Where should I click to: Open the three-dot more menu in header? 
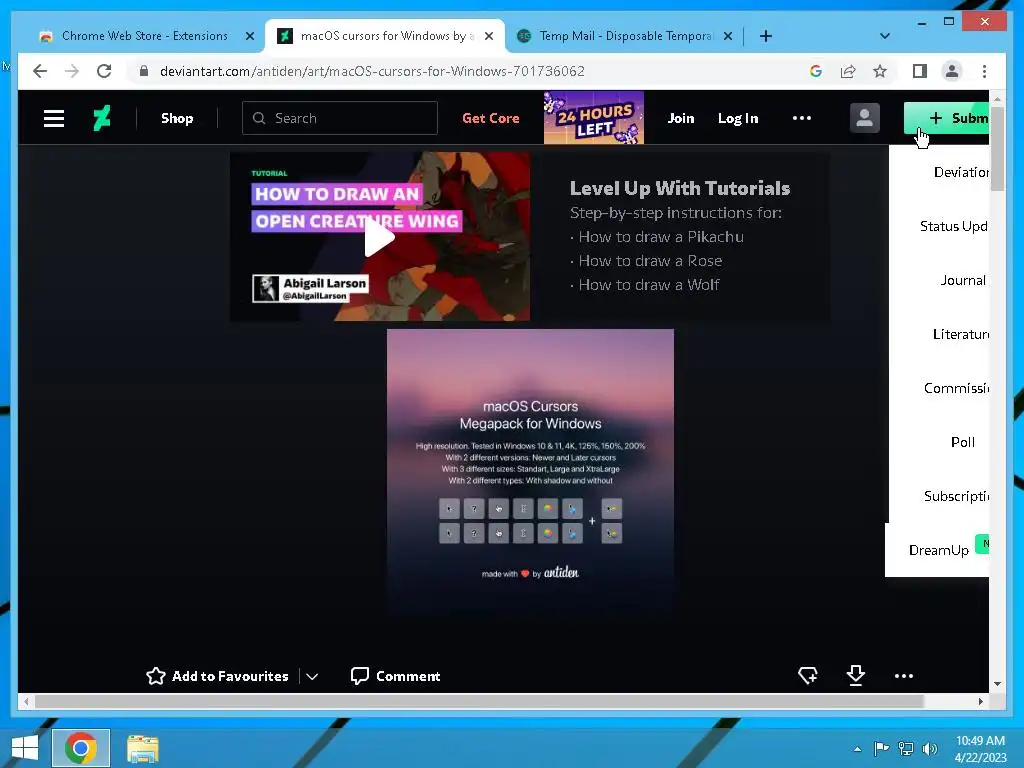pyautogui.click(x=801, y=118)
